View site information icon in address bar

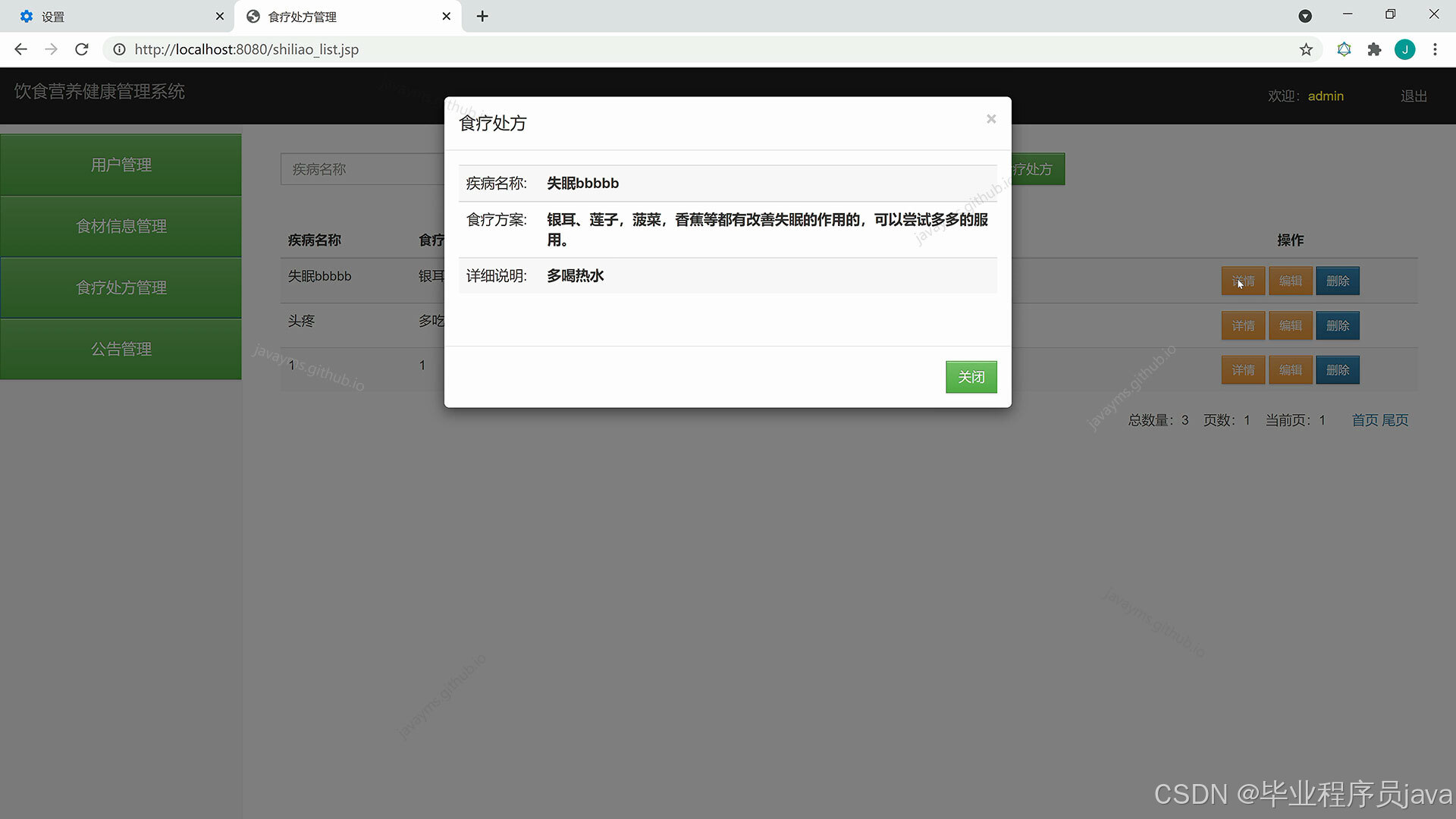click(119, 49)
